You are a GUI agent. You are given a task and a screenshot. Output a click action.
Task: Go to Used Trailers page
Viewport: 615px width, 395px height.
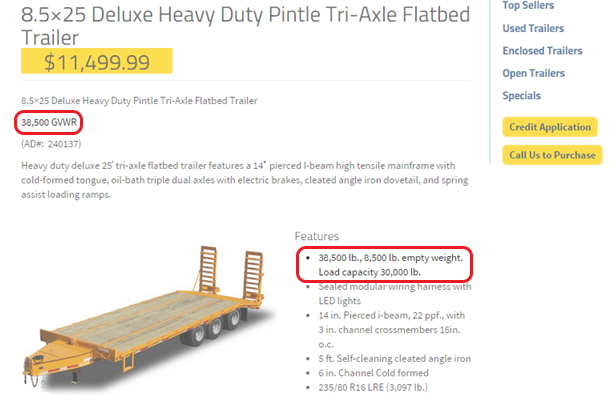tap(533, 28)
